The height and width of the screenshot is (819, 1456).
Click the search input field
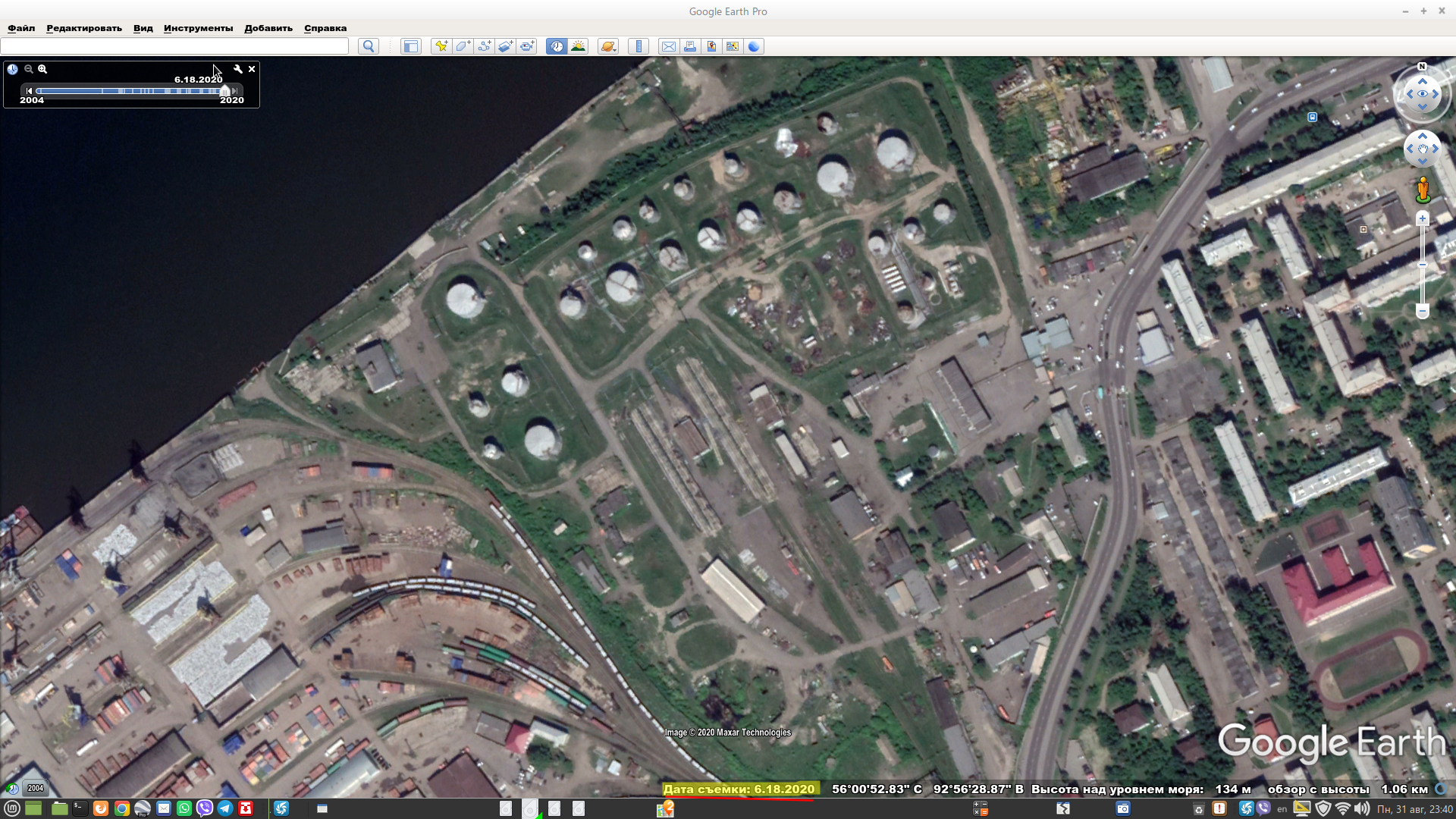click(x=174, y=46)
